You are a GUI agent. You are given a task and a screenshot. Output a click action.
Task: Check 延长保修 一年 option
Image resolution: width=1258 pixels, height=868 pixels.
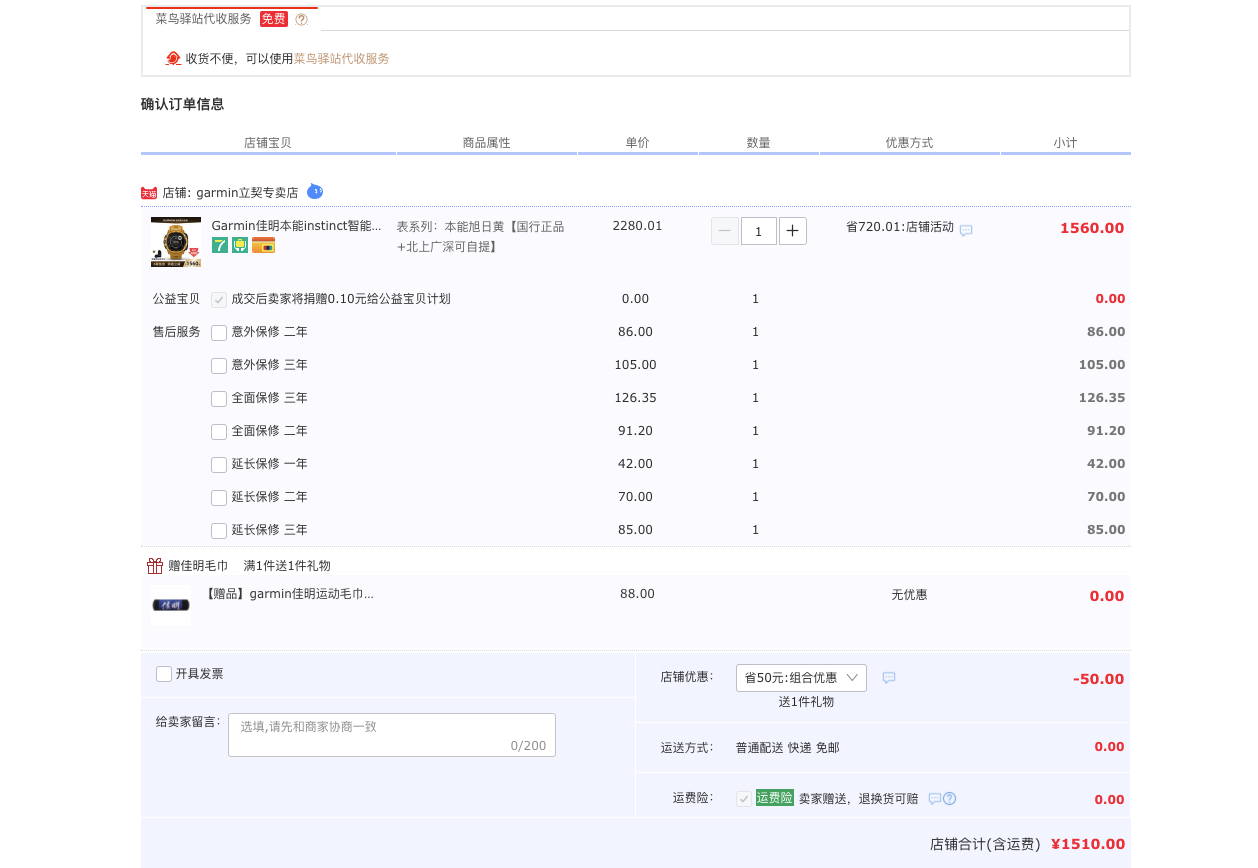pyautogui.click(x=219, y=464)
